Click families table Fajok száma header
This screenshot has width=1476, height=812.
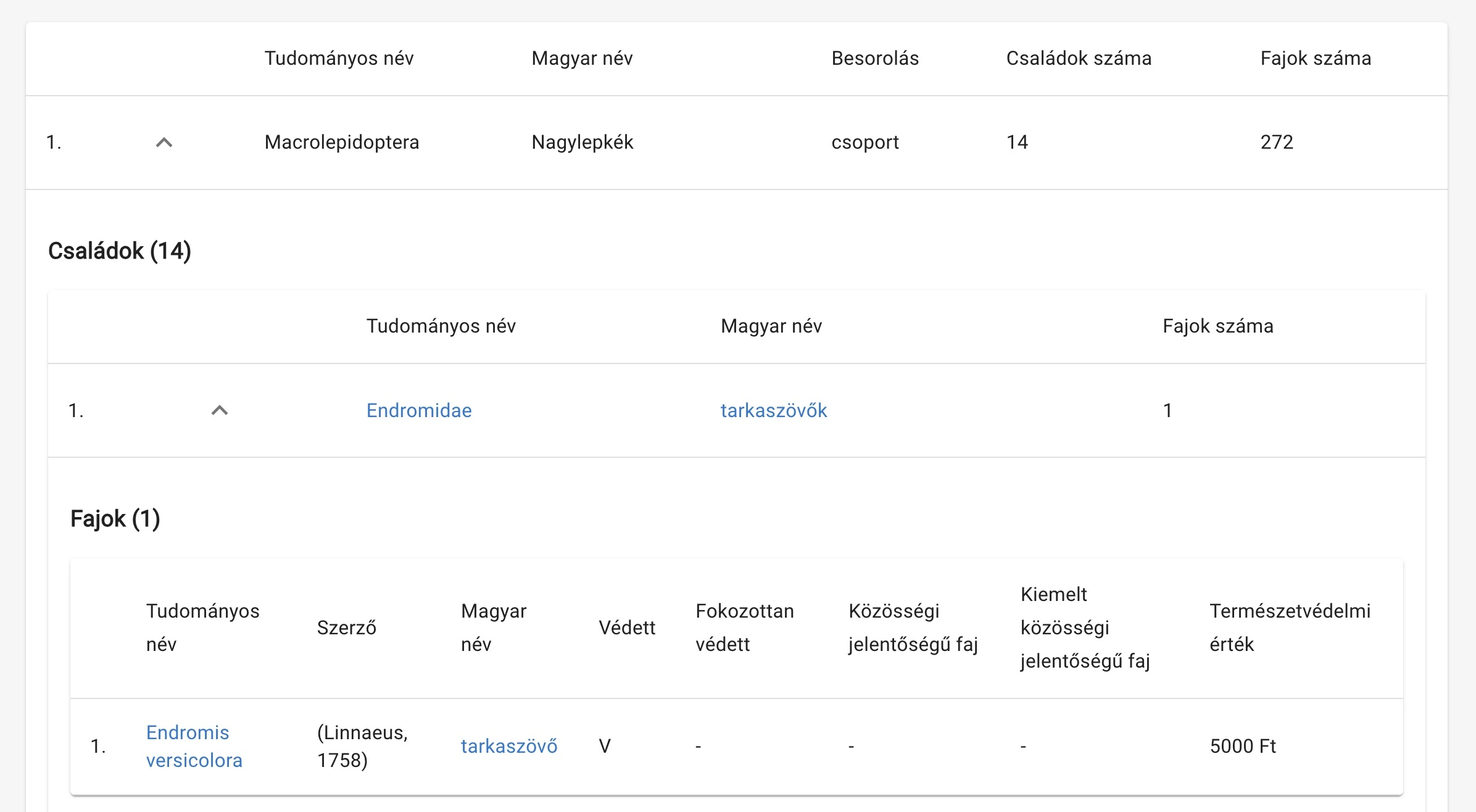tap(1217, 326)
